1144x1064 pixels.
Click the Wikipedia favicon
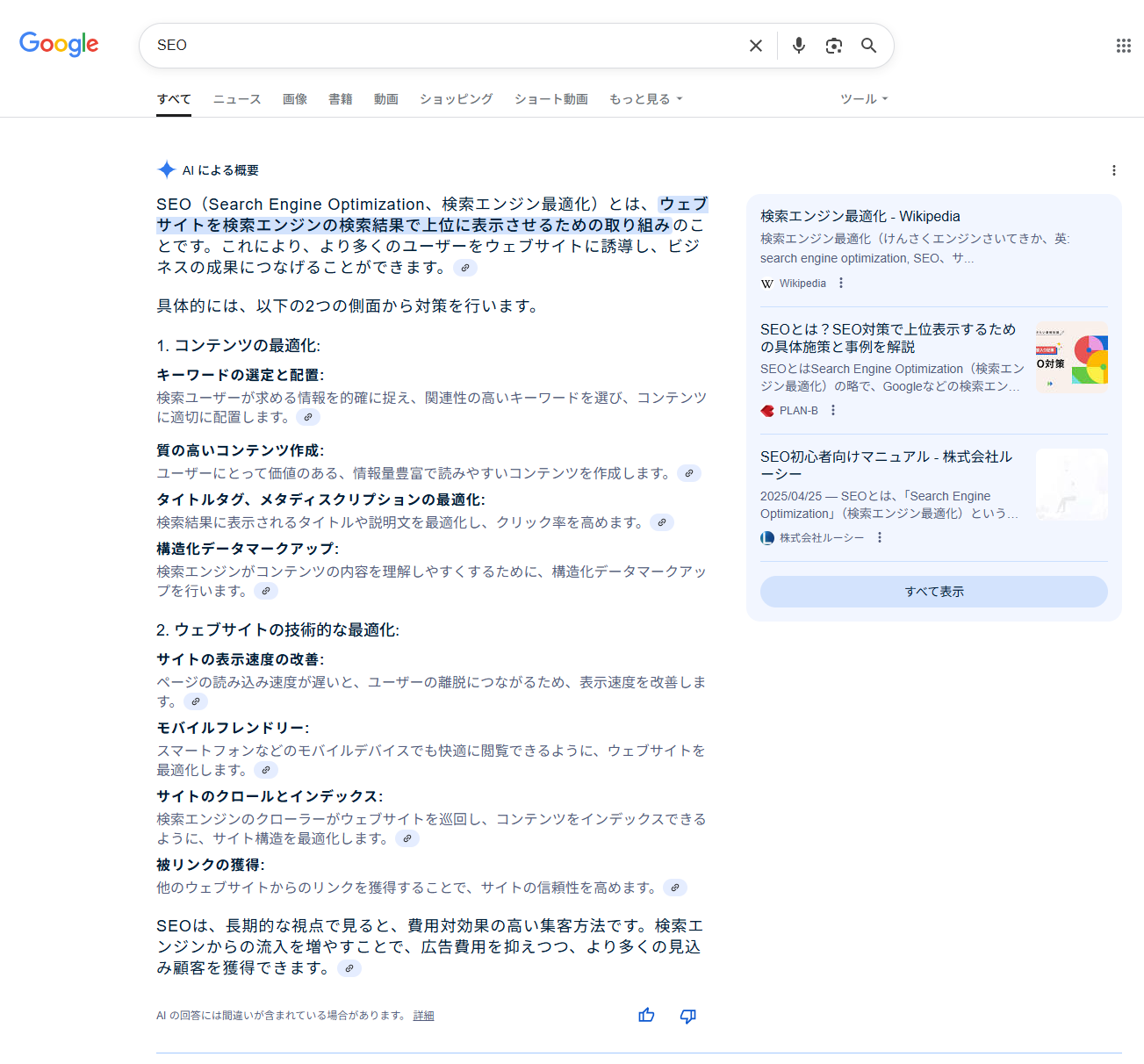[x=767, y=284]
